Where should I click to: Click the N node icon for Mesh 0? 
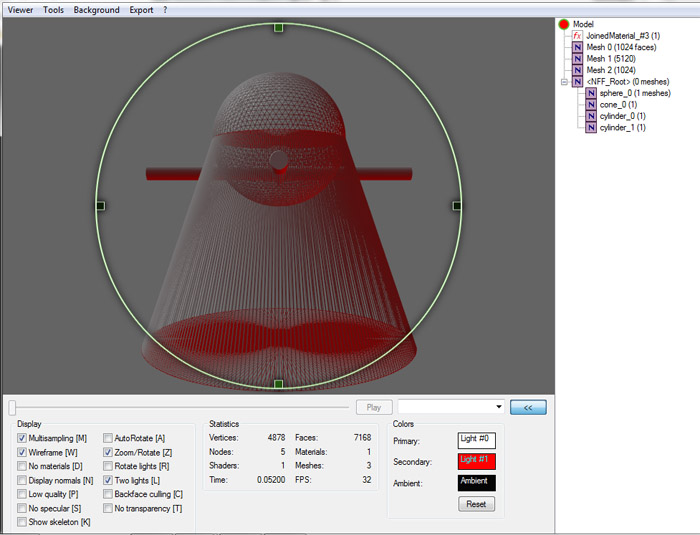pos(577,47)
